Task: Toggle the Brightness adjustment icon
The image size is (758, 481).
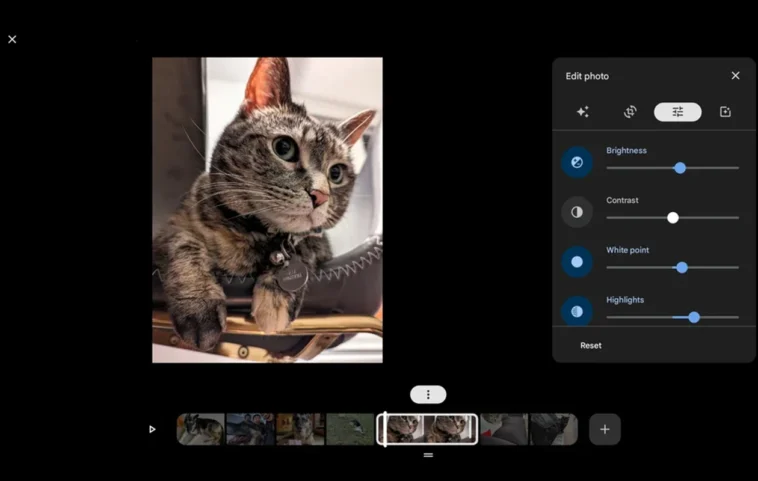Action: click(x=577, y=162)
